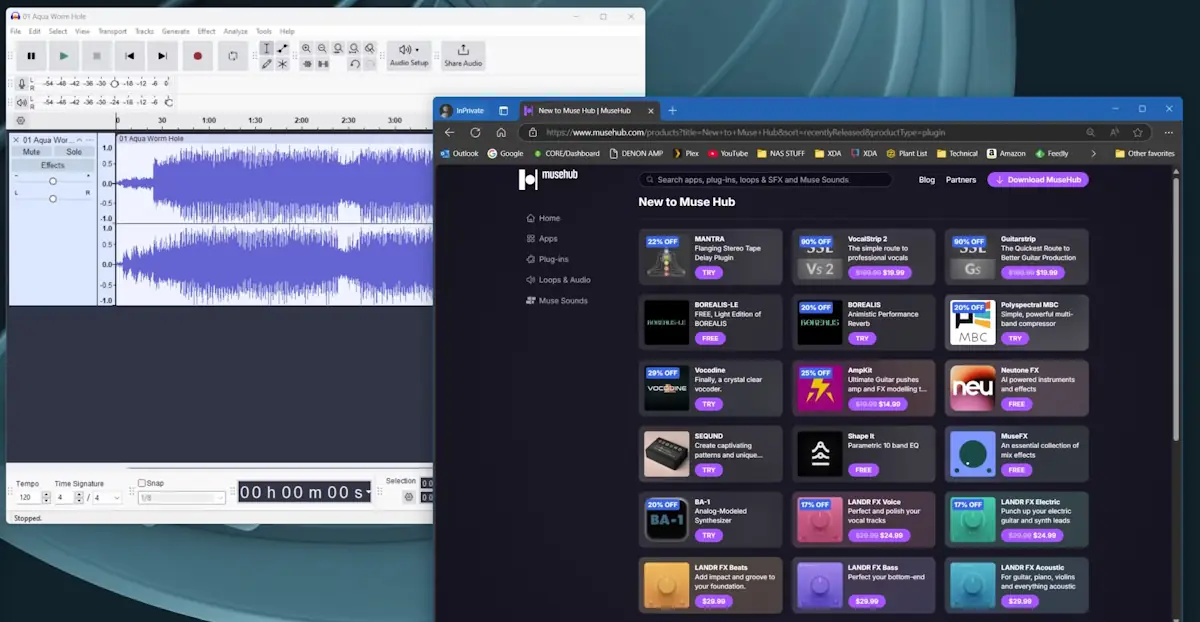Select the Envelope tool

pos(283,48)
